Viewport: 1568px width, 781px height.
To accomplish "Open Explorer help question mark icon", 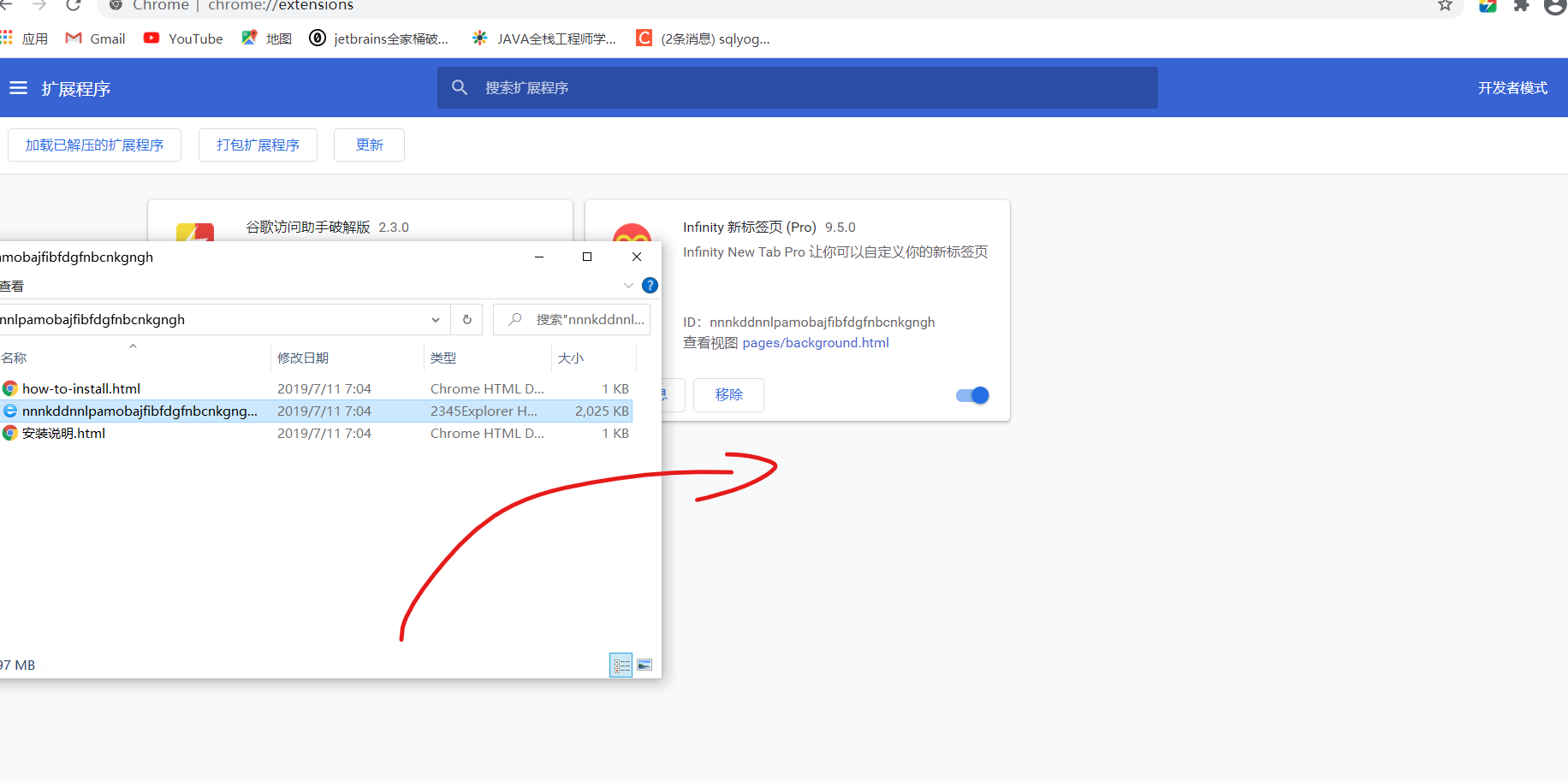I will 650,286.
